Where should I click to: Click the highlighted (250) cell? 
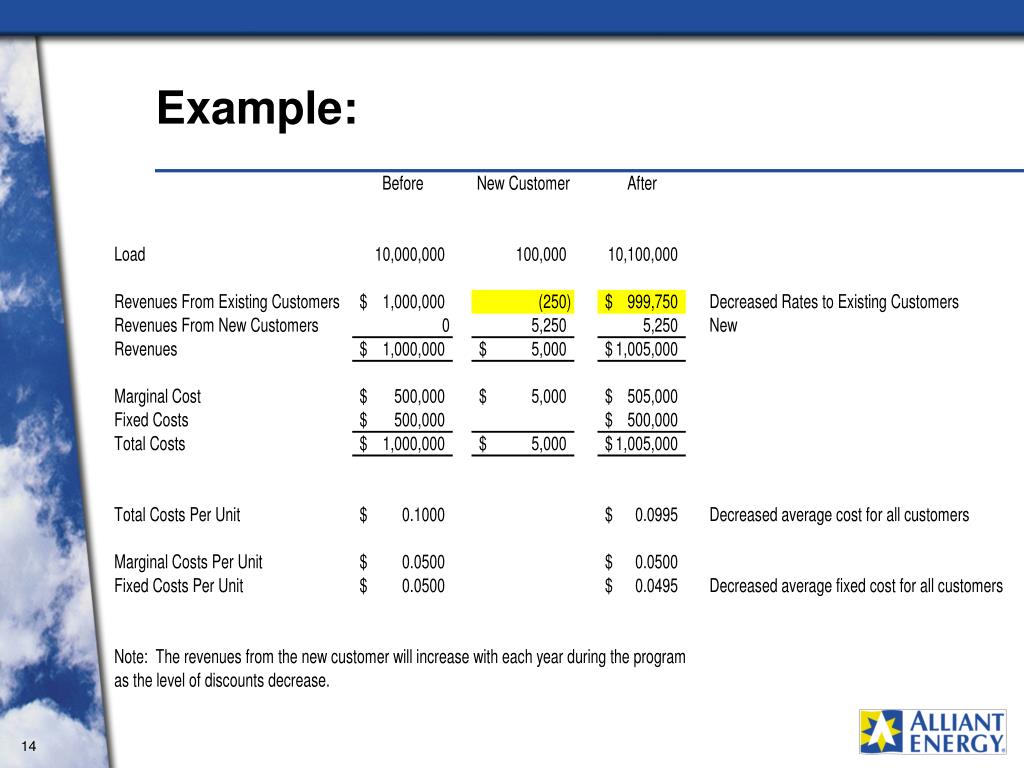pos(523,302)
